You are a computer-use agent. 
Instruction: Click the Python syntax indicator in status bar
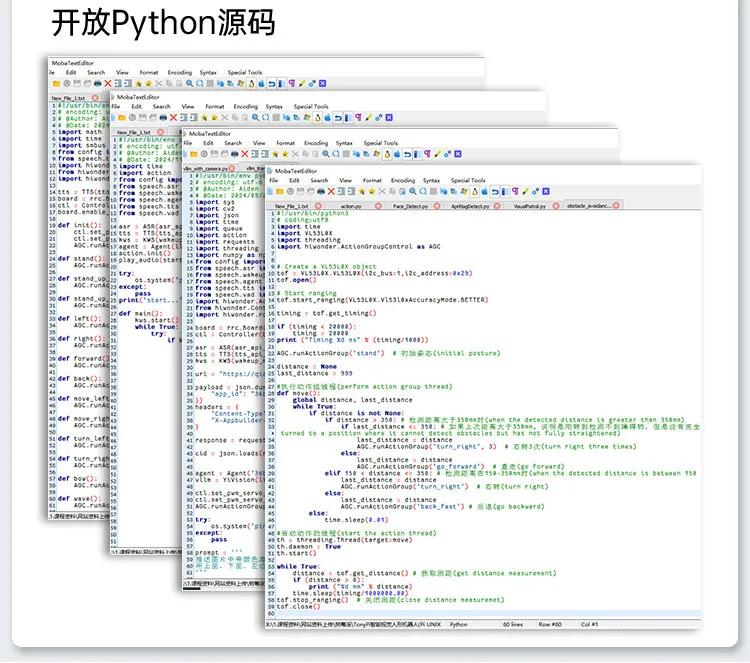(459, 624)
